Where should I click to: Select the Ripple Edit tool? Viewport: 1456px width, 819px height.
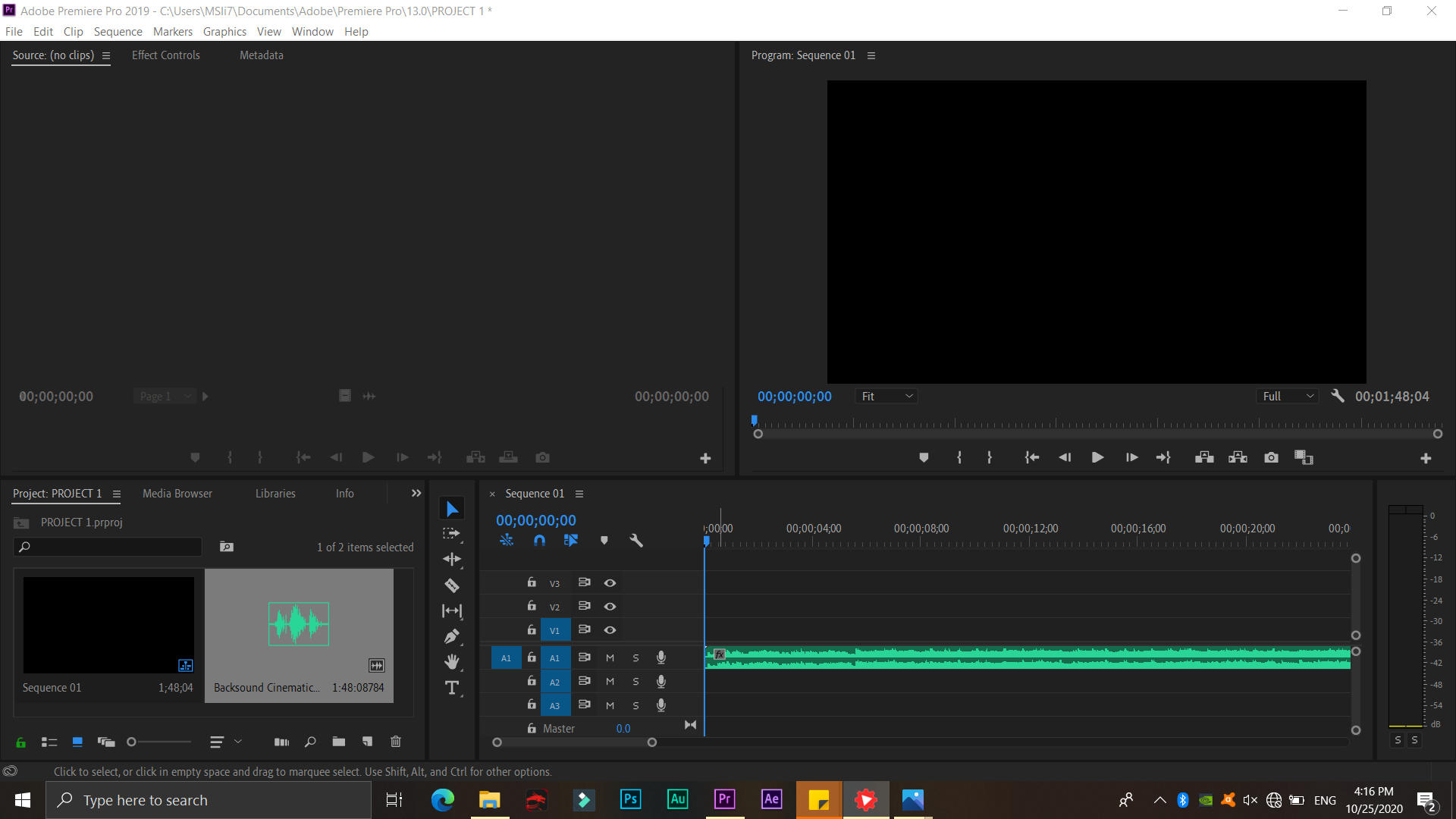tap(452, 560)
